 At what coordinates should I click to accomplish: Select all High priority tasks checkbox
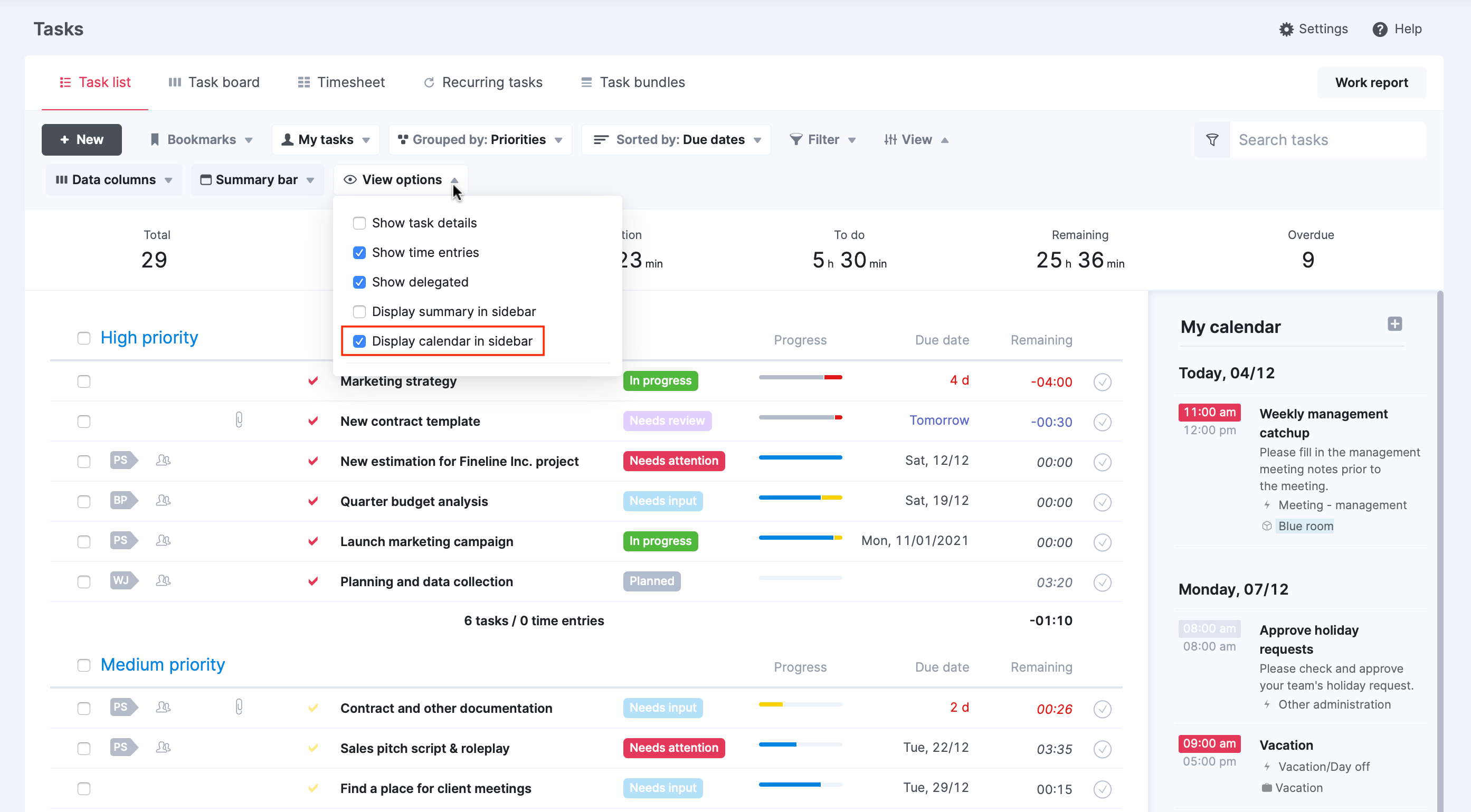click(x=84, y=338)
